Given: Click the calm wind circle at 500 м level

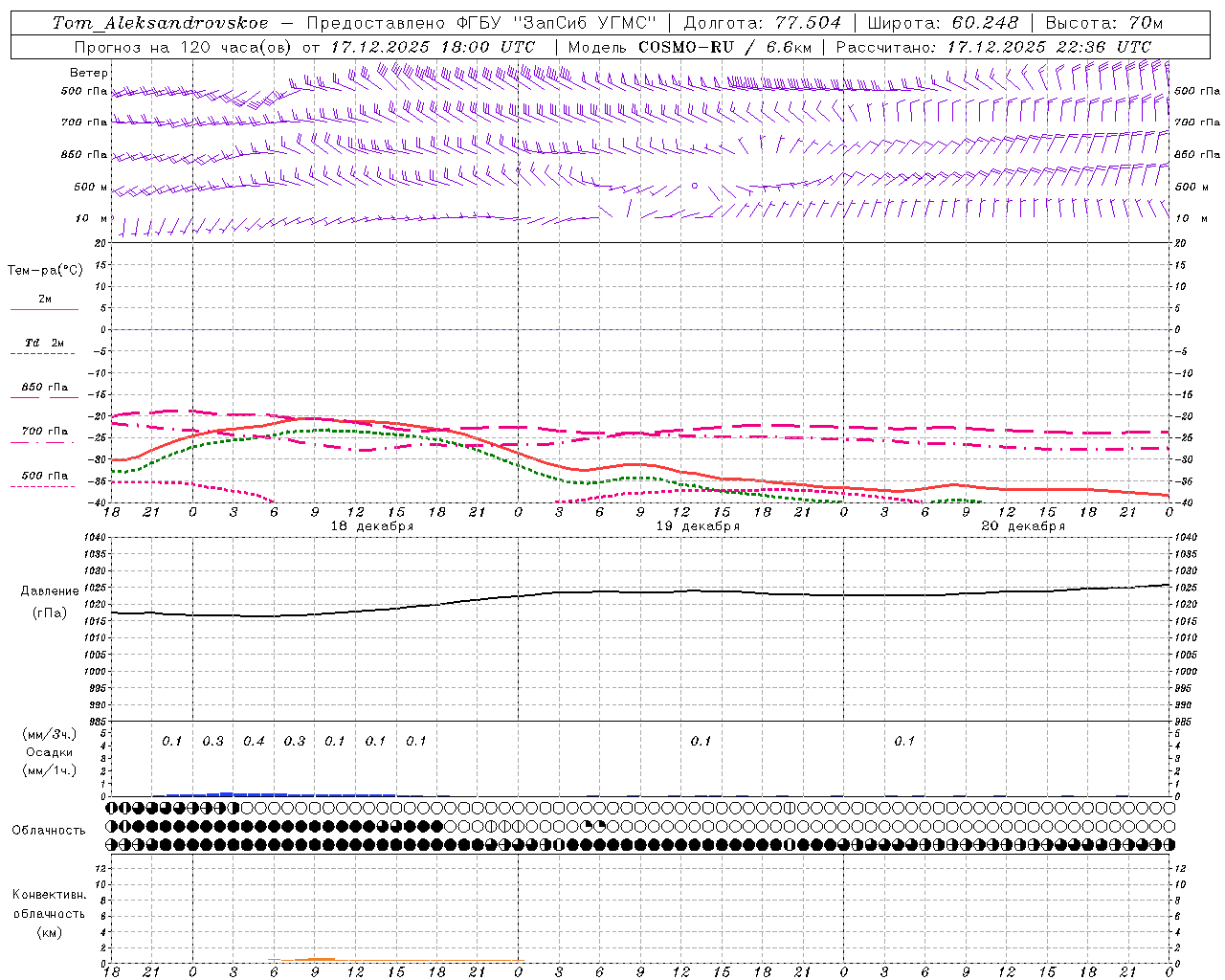Looking at the screenshot, I should coord(695,186).
